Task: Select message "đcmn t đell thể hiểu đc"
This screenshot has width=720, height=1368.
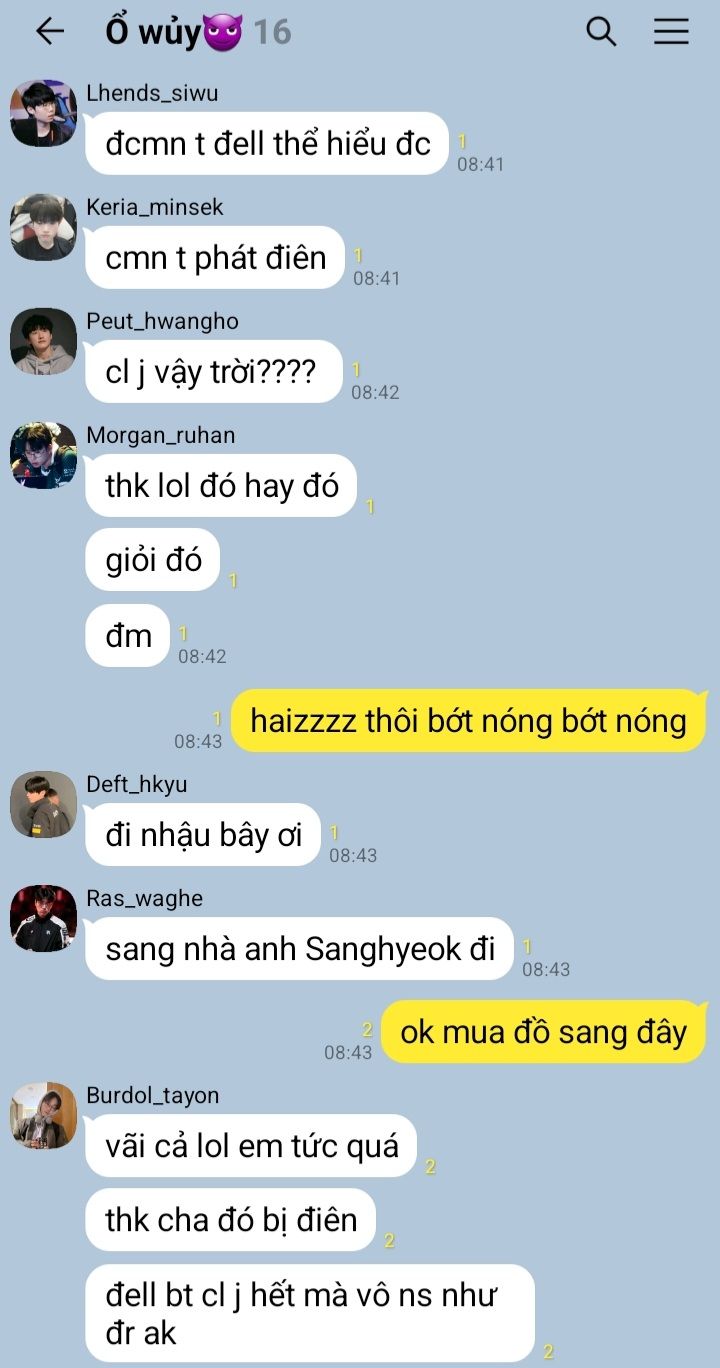Action: [x=267, y=144]
